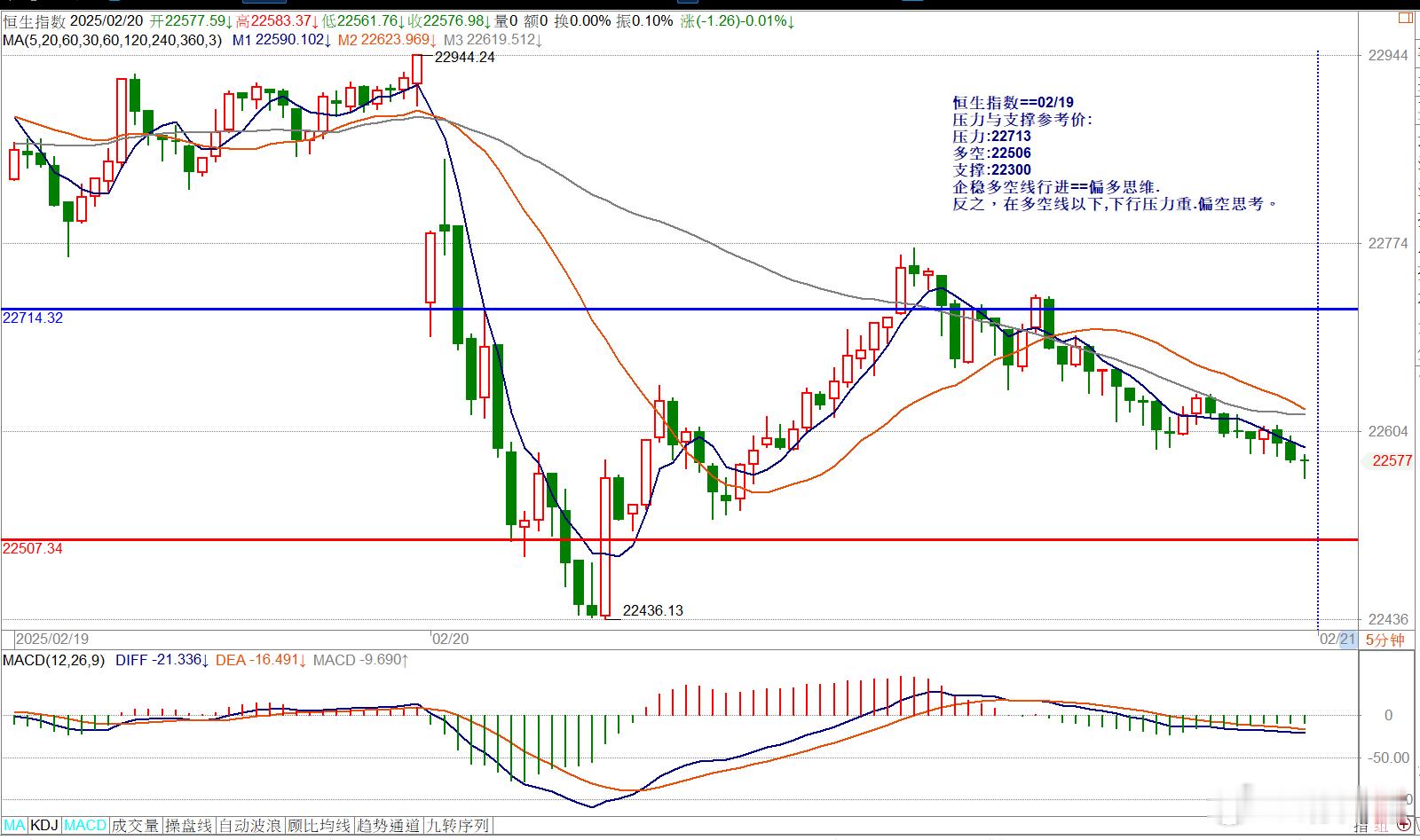Screen dimensions: 1420x840
Task: Click the 22774 price axis label
Action: (x=1388, y=243)
